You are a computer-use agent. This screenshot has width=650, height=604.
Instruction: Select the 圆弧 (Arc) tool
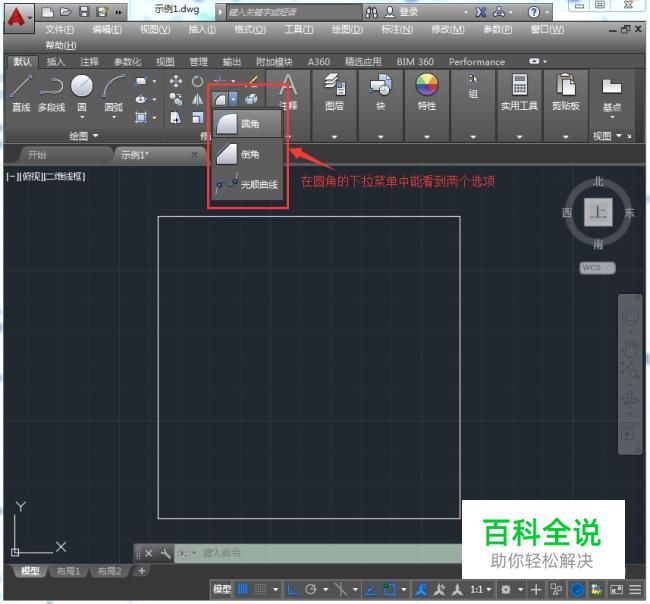pos(114,93)
